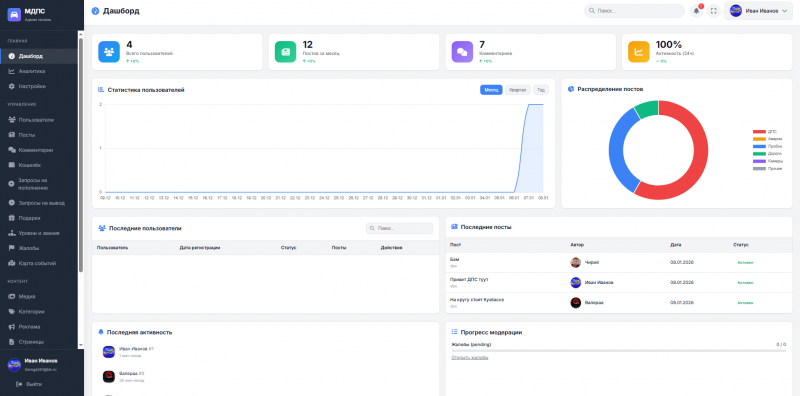Toggle ДПС legend item in donut chart

click(x=765, y=132)
